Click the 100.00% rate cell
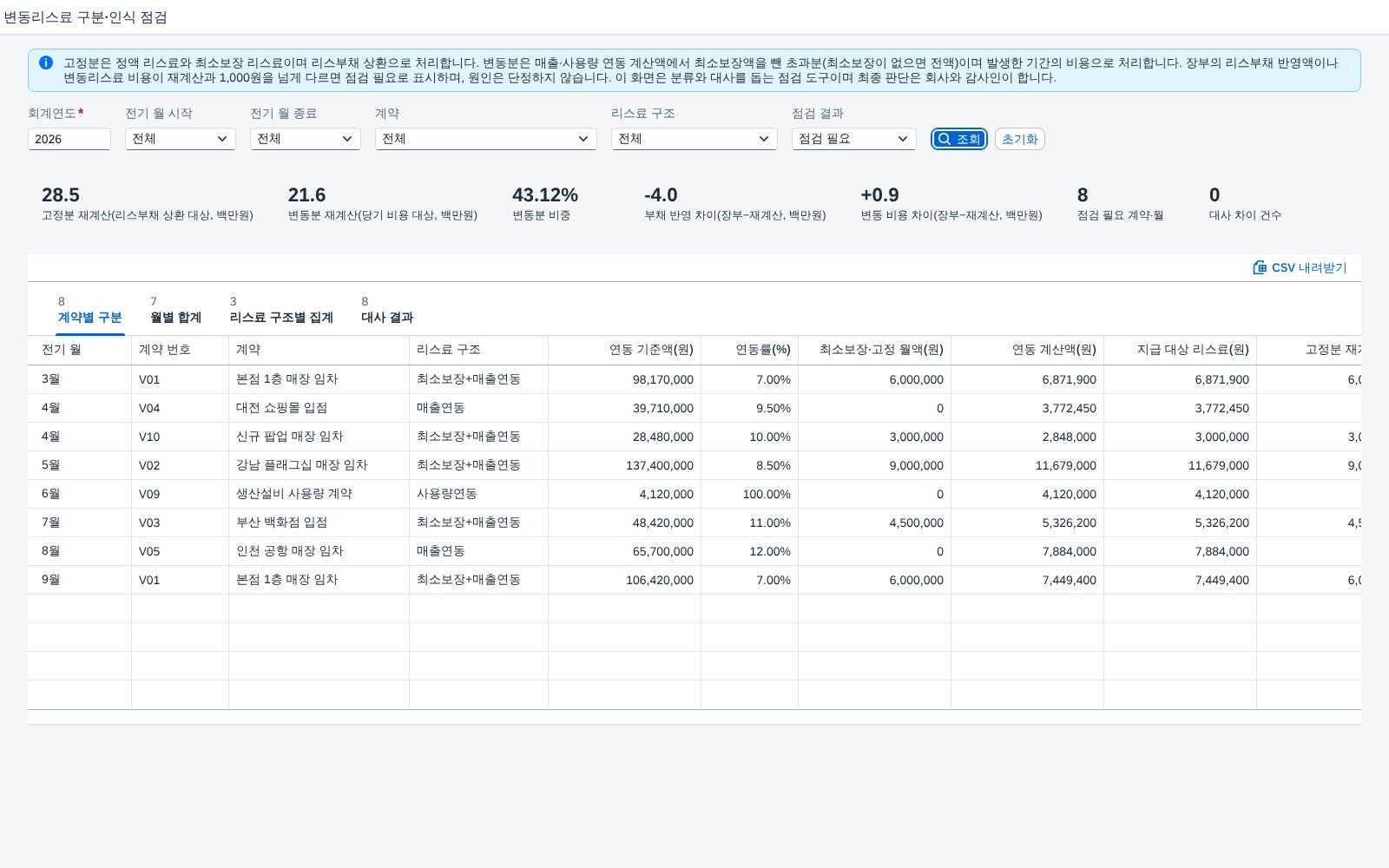 (750, 494)
